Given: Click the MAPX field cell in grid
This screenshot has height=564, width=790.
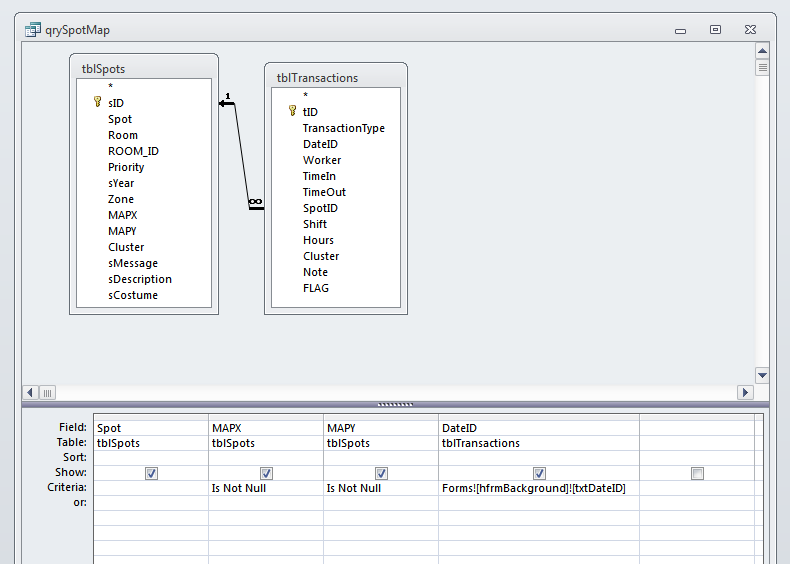Looking at the screenshot, I should point(266,428).
